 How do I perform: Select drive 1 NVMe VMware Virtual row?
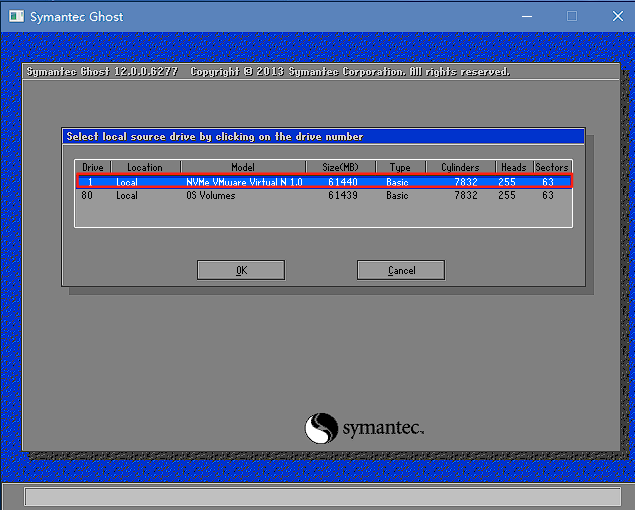pyautogui.click(x=325, y=182)
